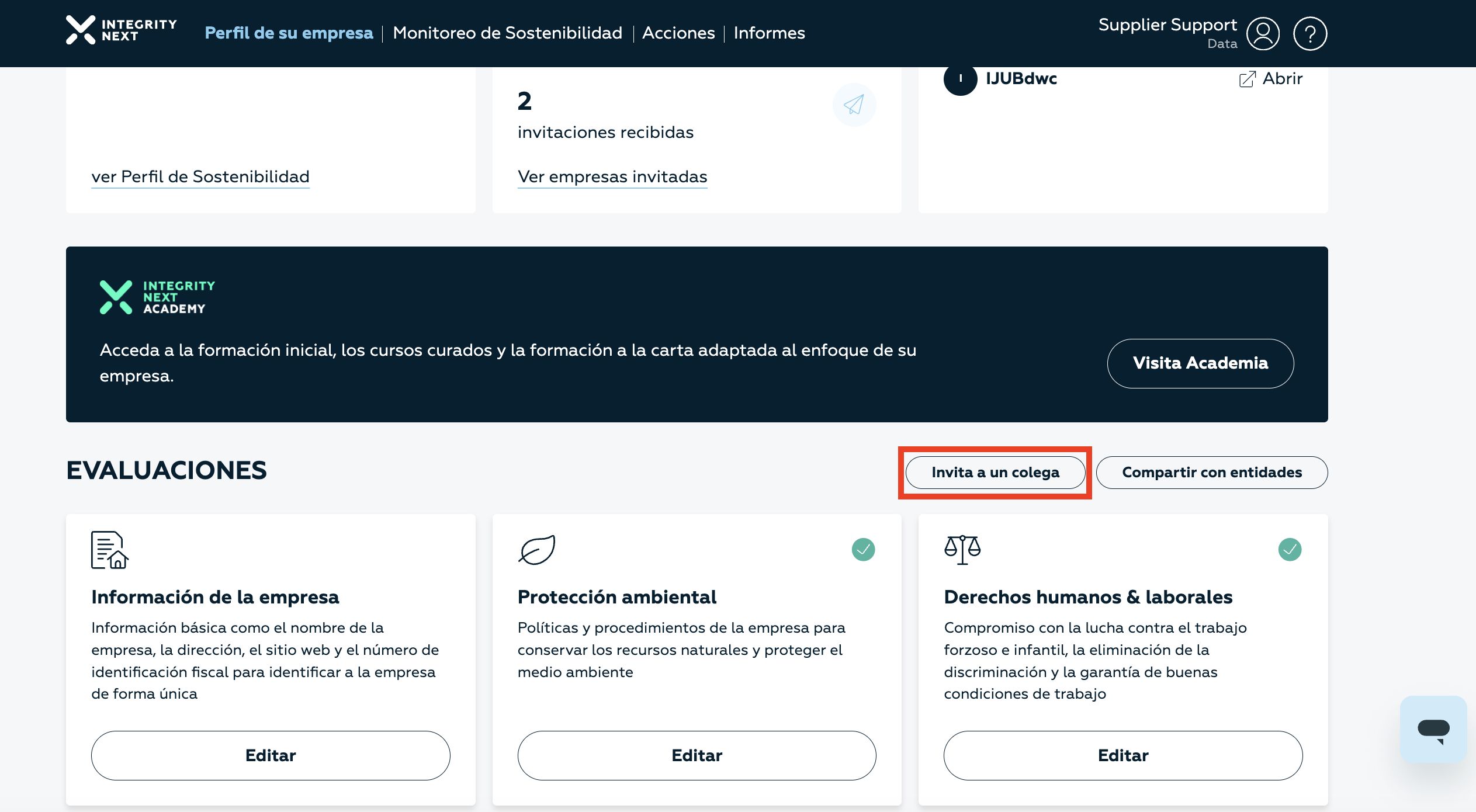This screenshot has width=1476, height=812.
Task: Click the Visita Academia button
Action: [x=1200, y=363]
